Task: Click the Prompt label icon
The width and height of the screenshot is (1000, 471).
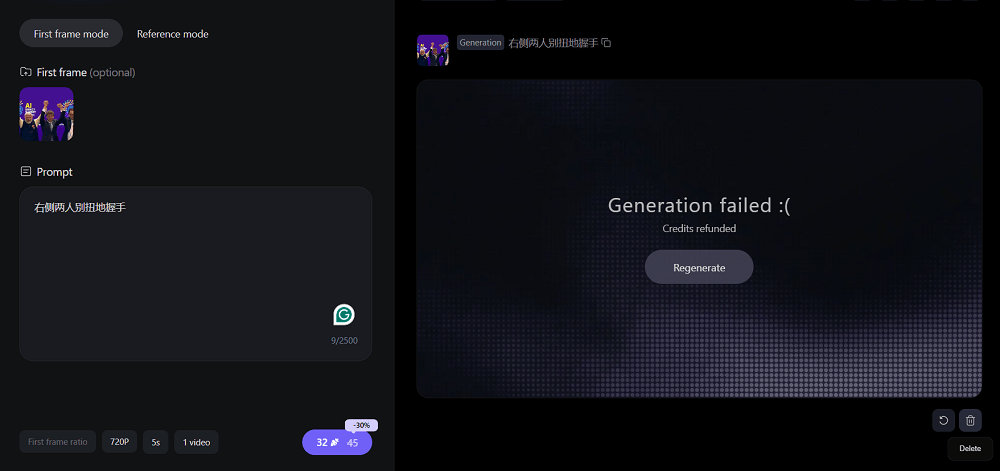Action: pos(26,172)
